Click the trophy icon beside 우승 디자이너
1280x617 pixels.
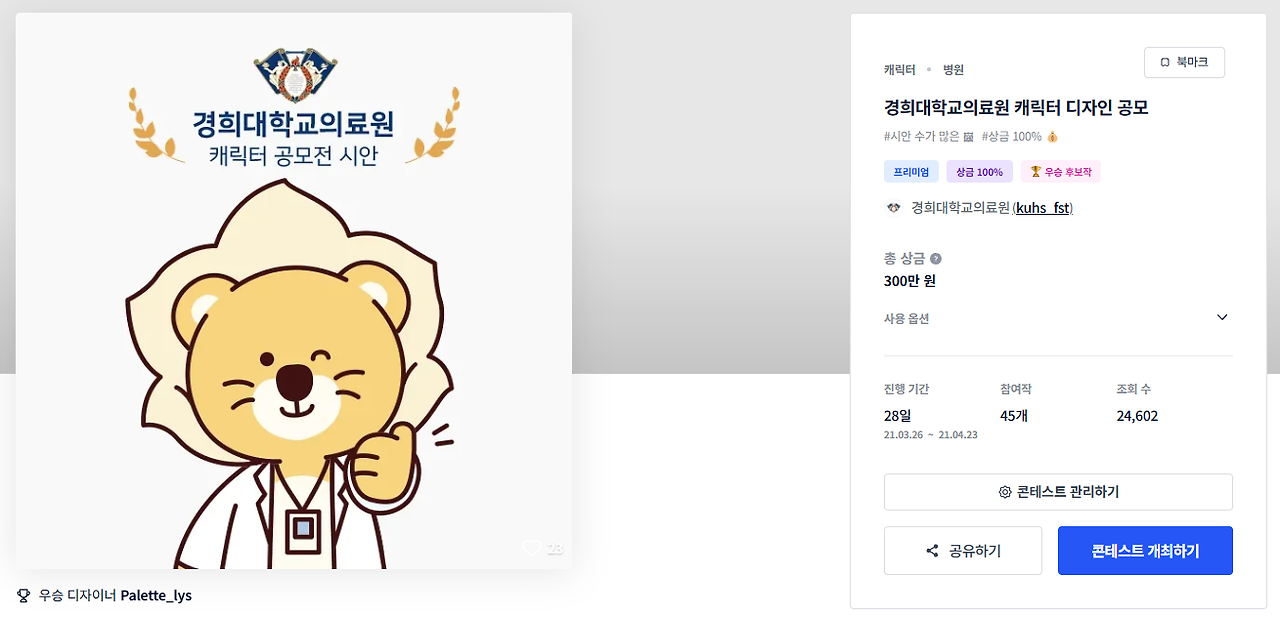tap(24, 596)
